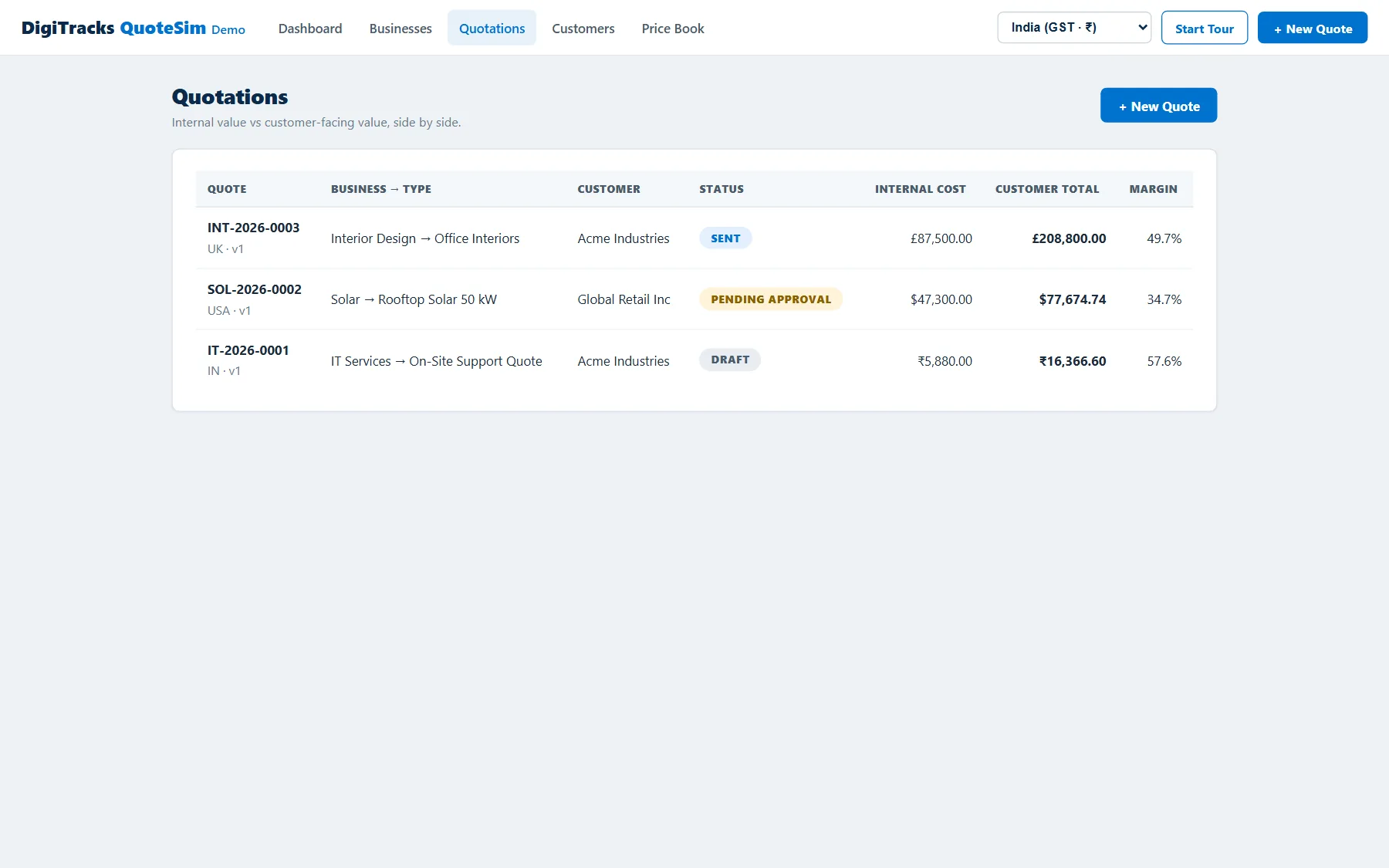Click the CUSTOMER TOTAL column header
The width and height of the screenshot is (1389, 868).
point(1047,189)
